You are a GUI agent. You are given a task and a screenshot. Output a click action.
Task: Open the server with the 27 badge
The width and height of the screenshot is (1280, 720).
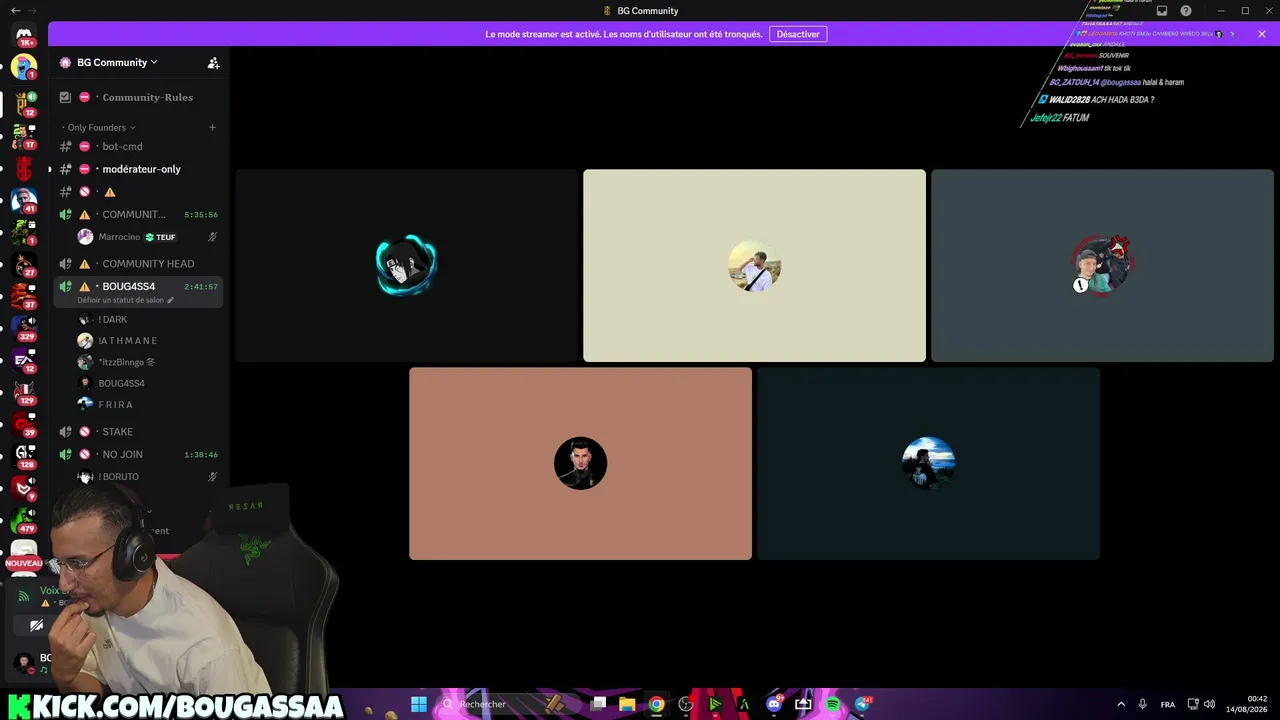point(24,264)
